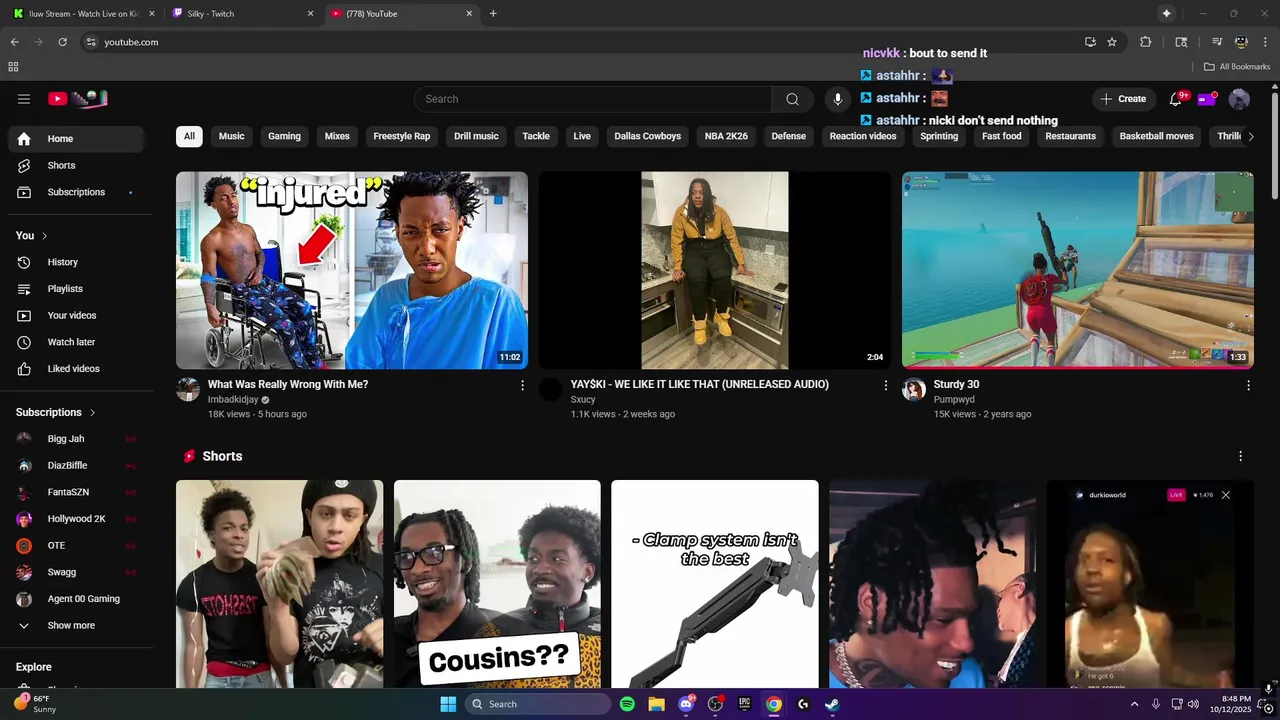Expand the You section chevron
The width and height of the screenshot is (1280, 720).
44,236
